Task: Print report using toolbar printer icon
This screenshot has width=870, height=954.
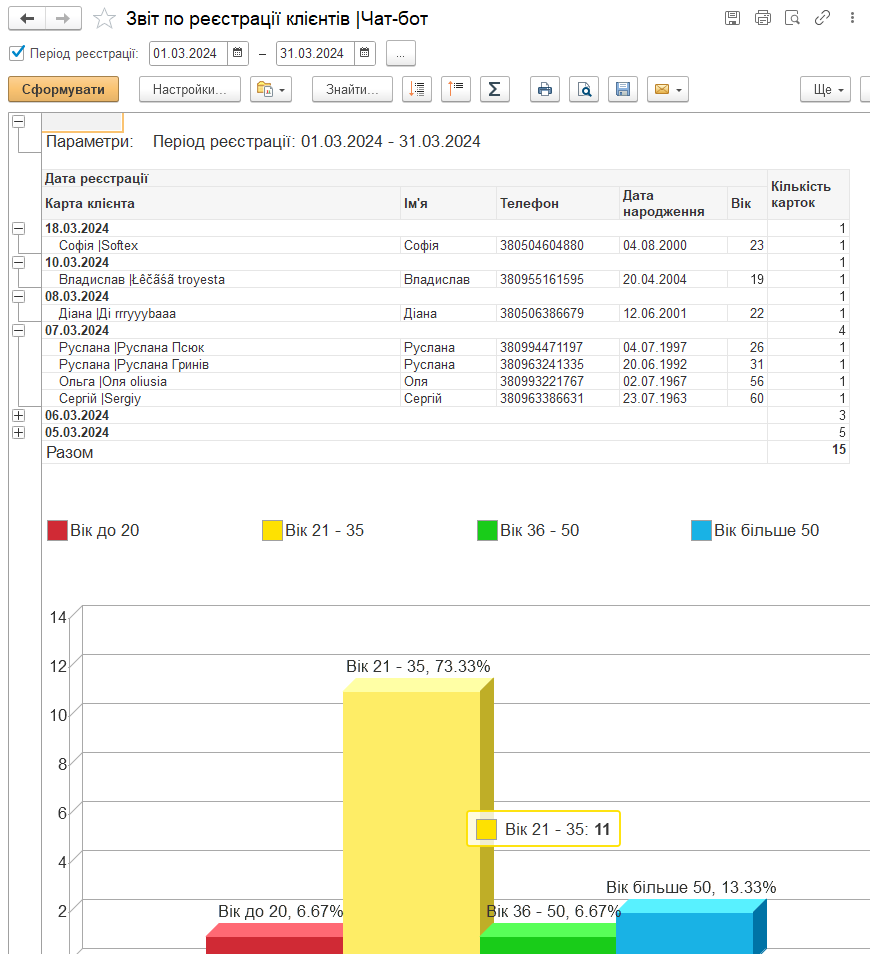Action: 545,89
